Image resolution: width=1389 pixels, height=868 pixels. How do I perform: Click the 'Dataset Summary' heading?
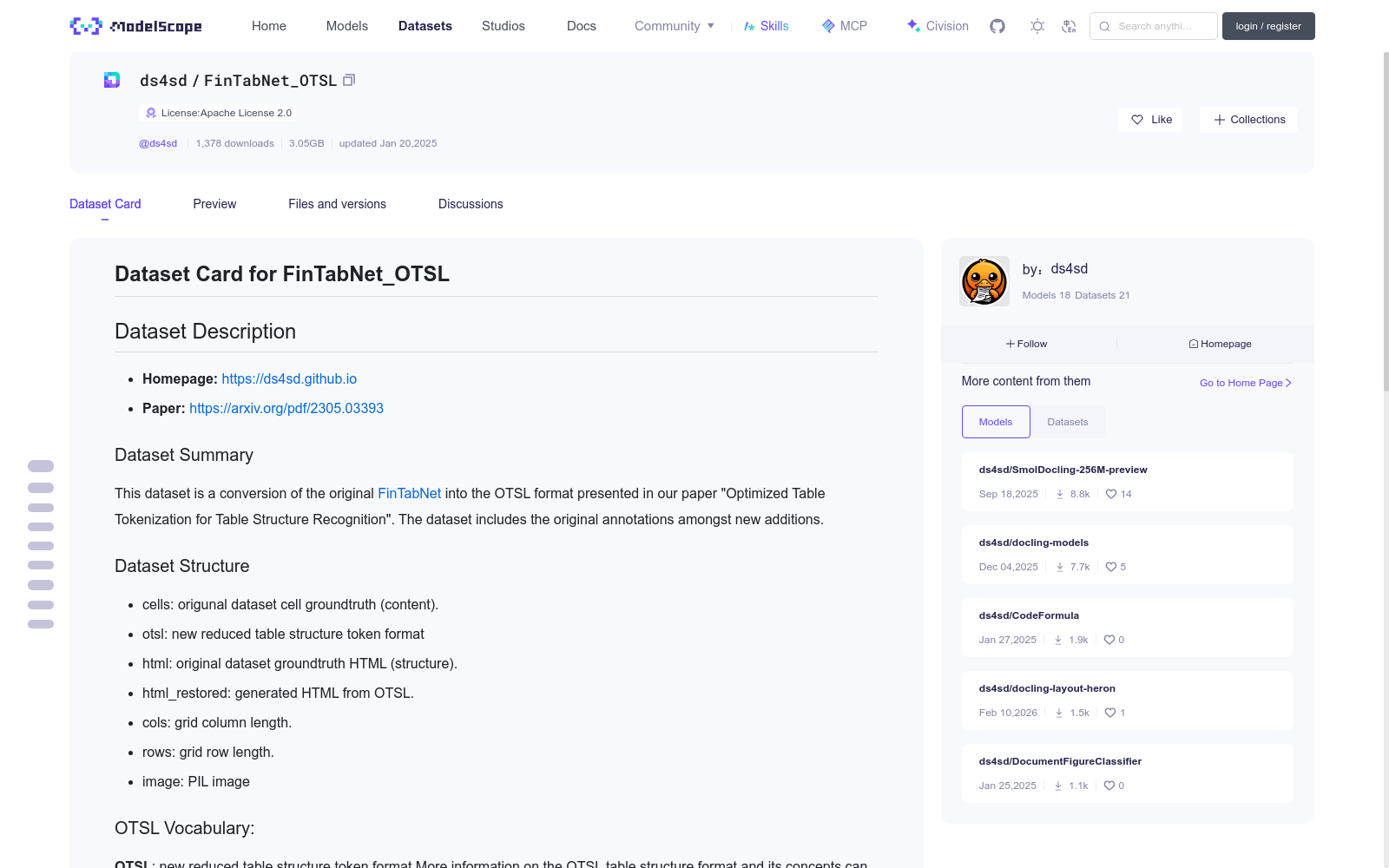[184, 455]
